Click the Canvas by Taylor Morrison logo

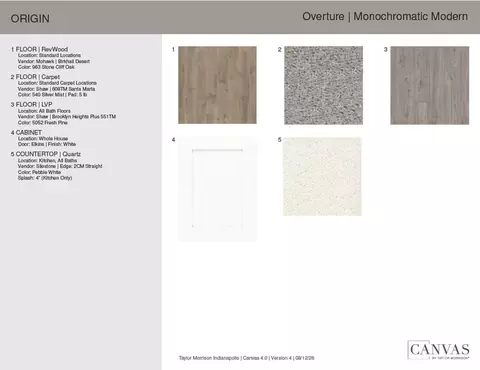pyautogui.click(x=438, y=350)
